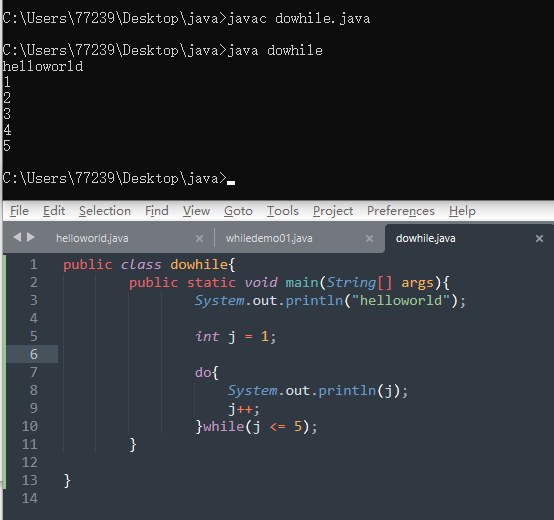Image resolution: width=554 pixels, height=520 pixels.
Task: Click the "helloworld" string literal in code
Action: (x=401, y=301)
